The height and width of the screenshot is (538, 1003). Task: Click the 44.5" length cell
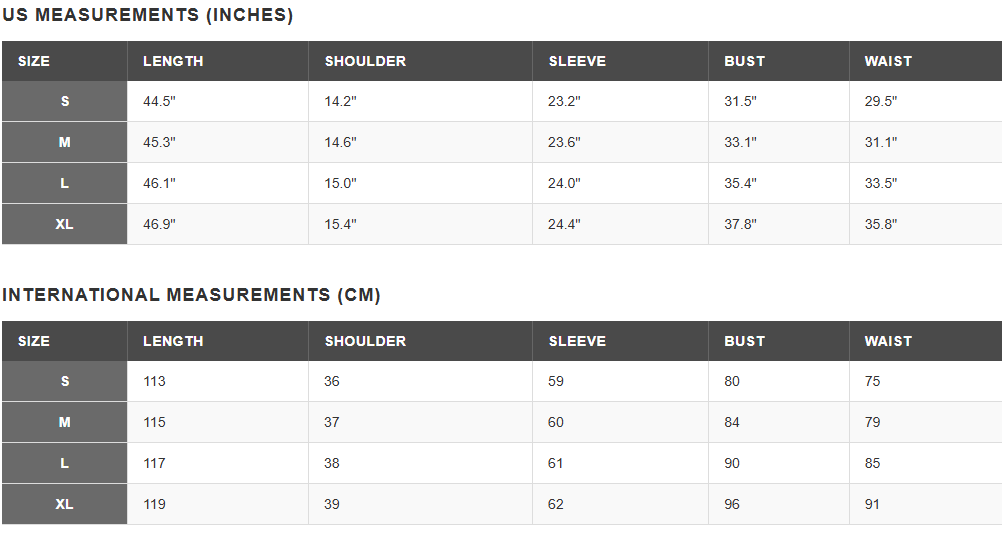(159, 101)
